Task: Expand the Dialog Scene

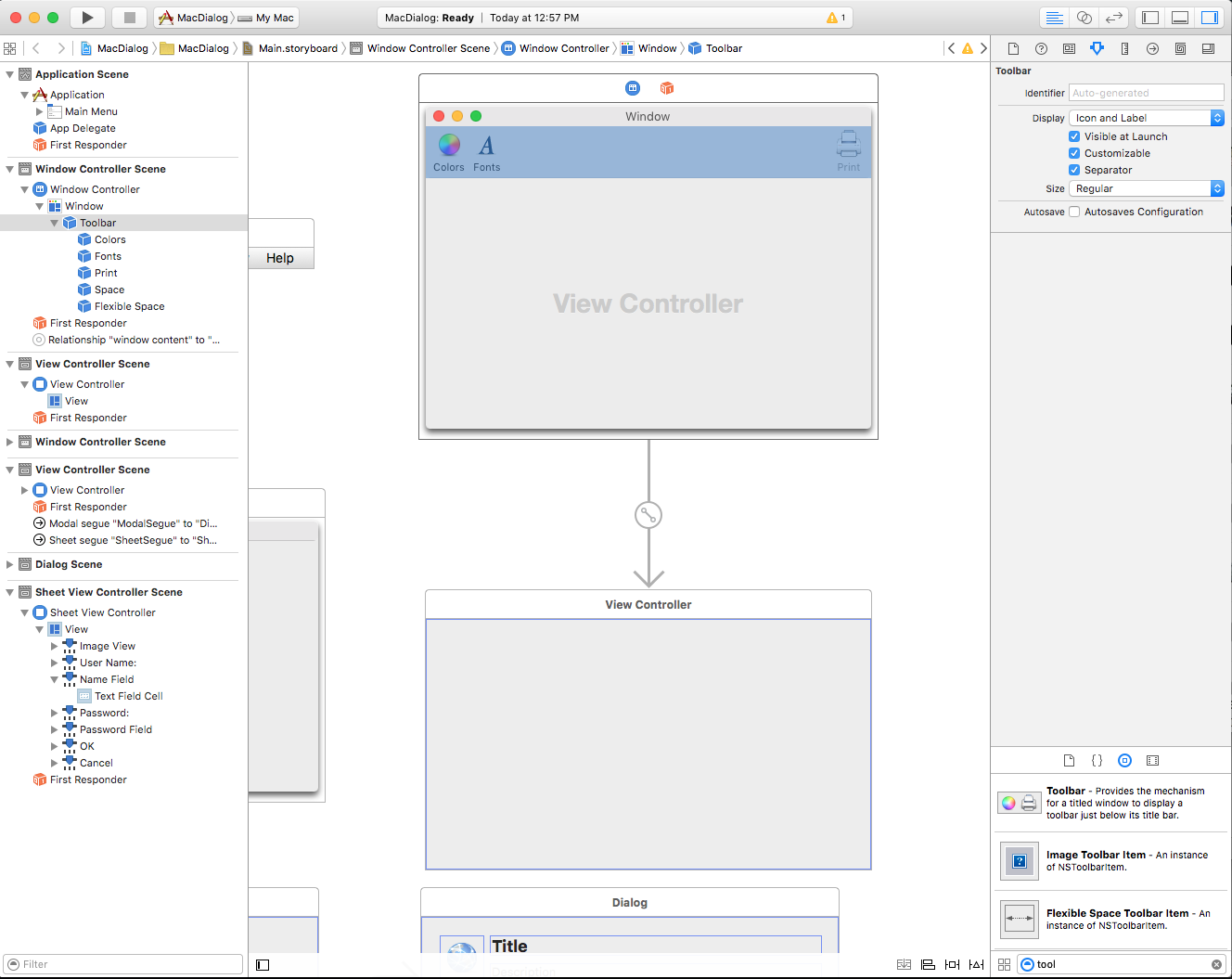Action: 9,564
